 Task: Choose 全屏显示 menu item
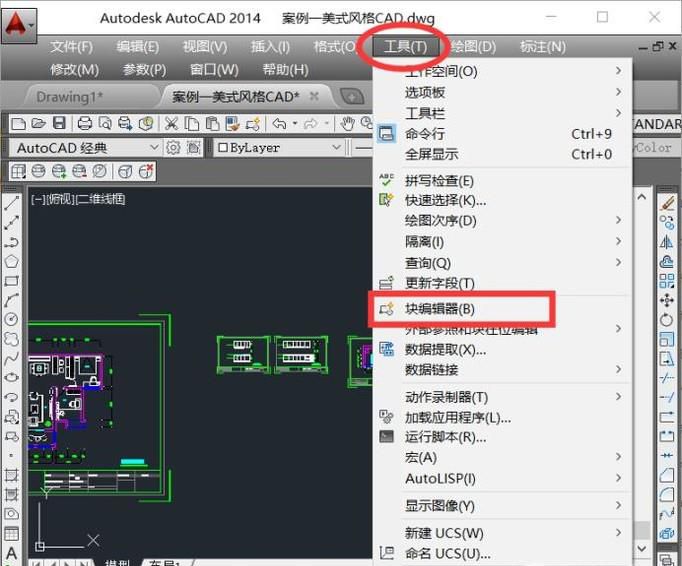tap(502, 154)
